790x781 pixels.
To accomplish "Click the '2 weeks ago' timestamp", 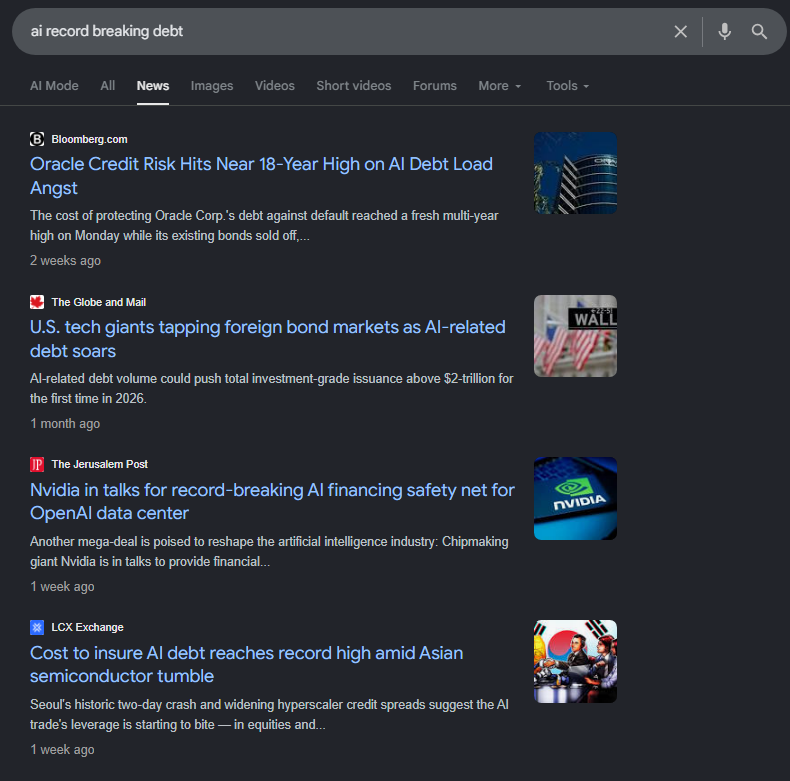I will coord(65,261).
